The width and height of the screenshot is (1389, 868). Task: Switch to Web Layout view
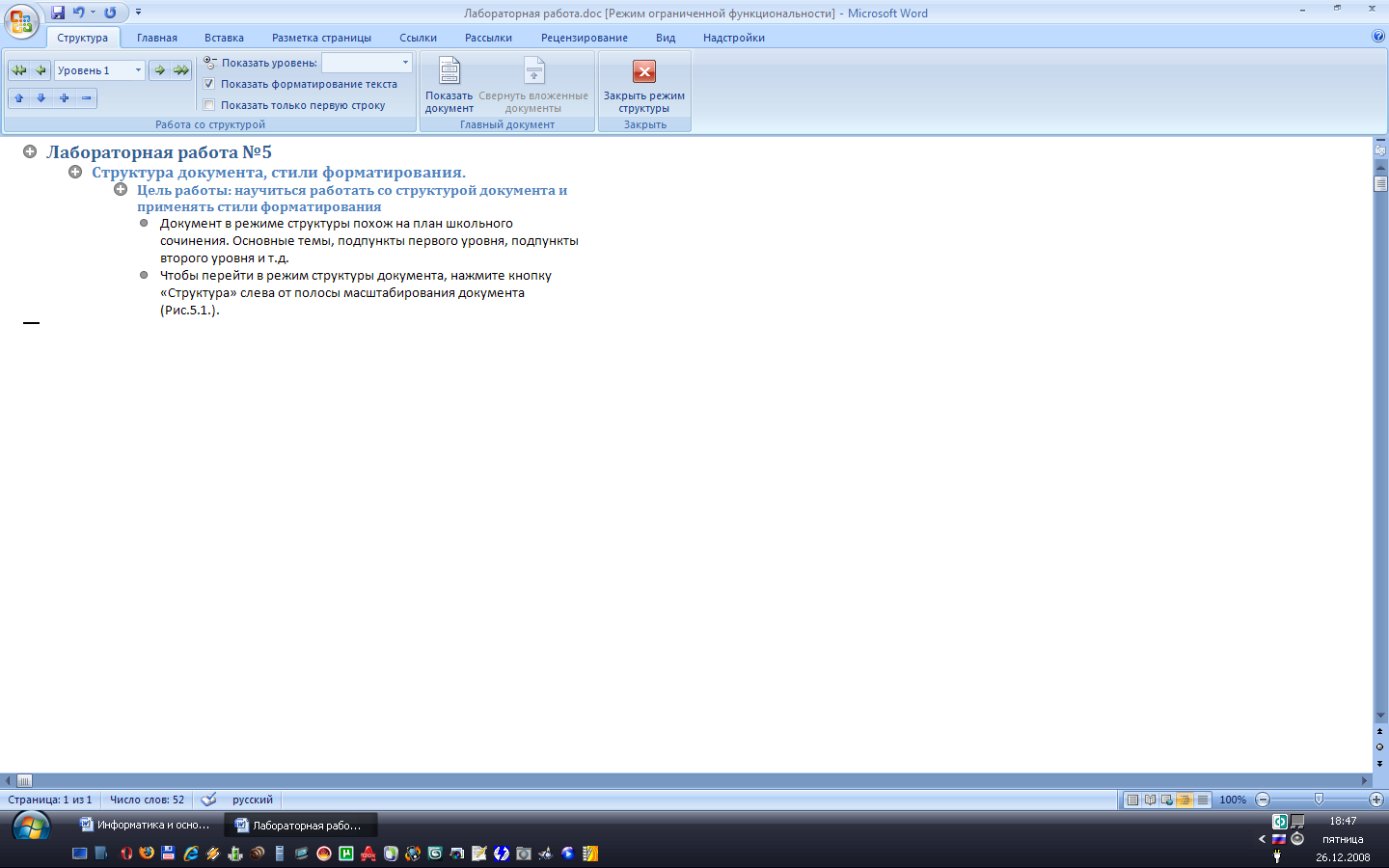1167,800
